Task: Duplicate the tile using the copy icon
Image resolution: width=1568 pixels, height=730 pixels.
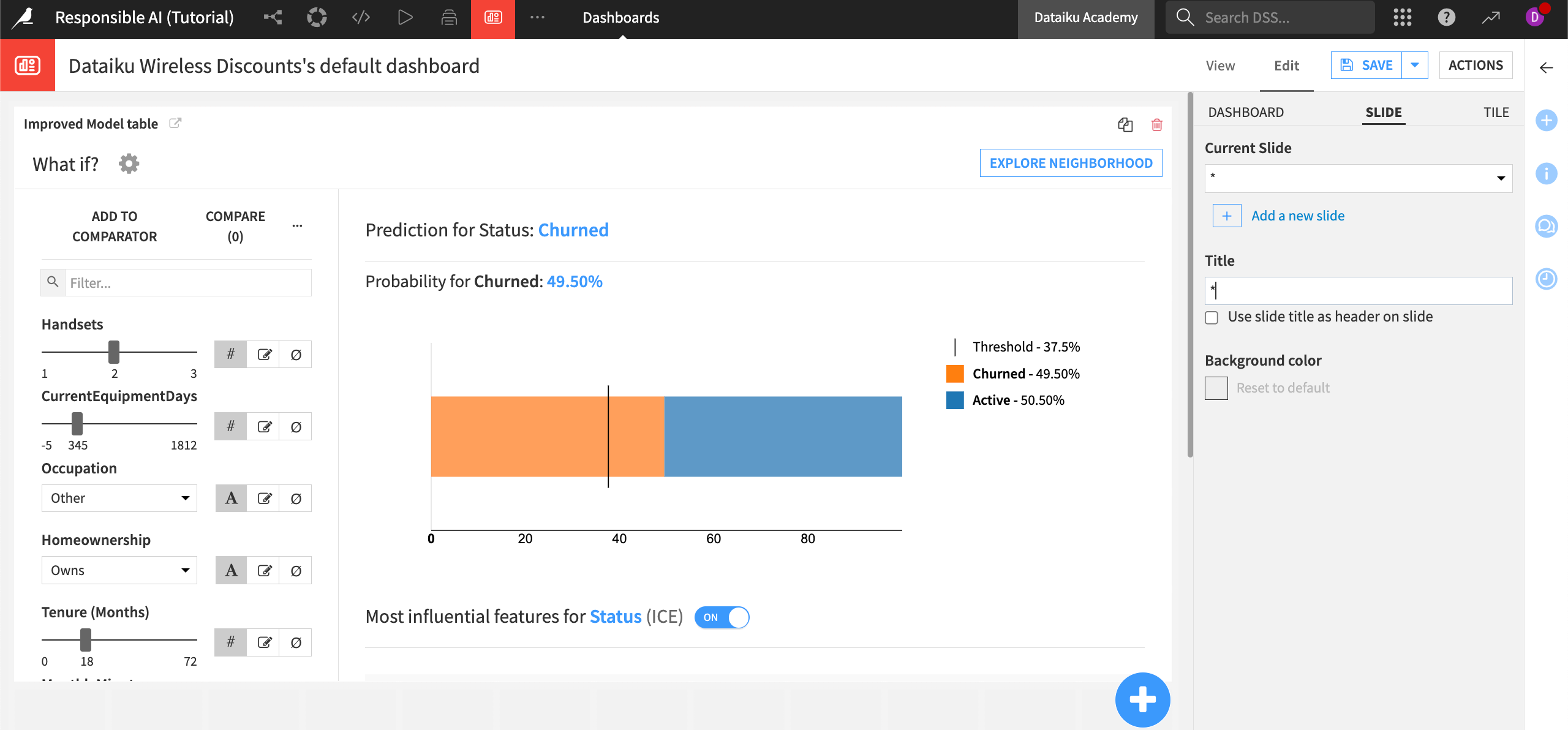Action: [x=1126, y=124]
